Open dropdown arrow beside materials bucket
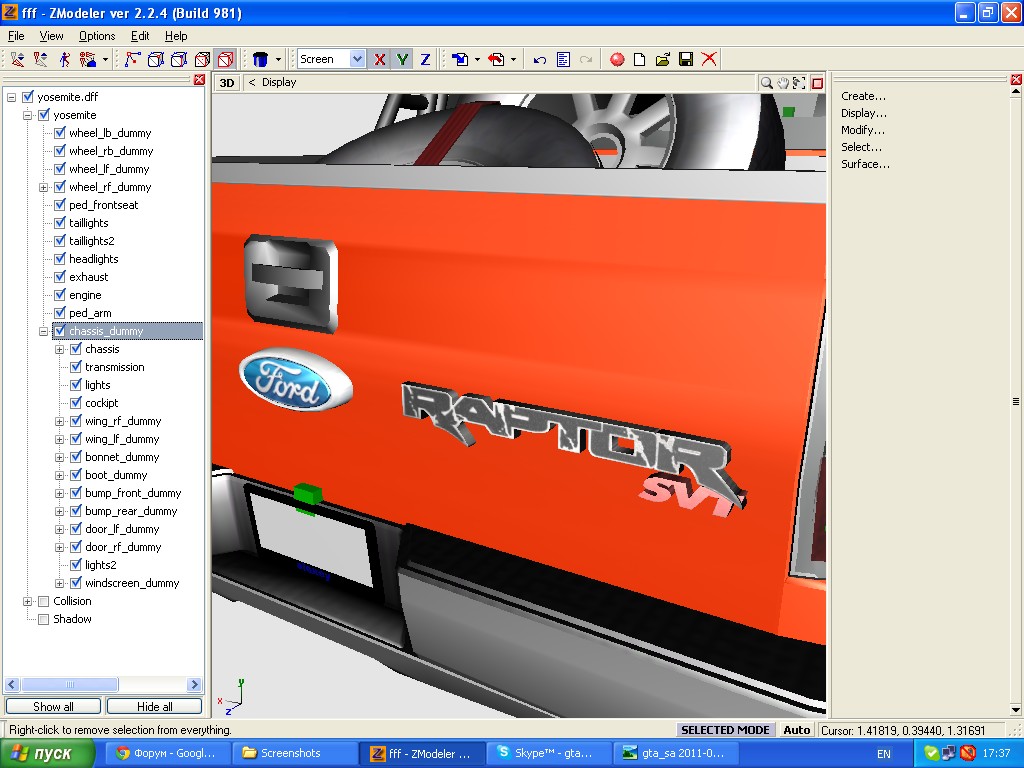The width and height of the screenshot is (1024, 768). (x=278, y=59)
